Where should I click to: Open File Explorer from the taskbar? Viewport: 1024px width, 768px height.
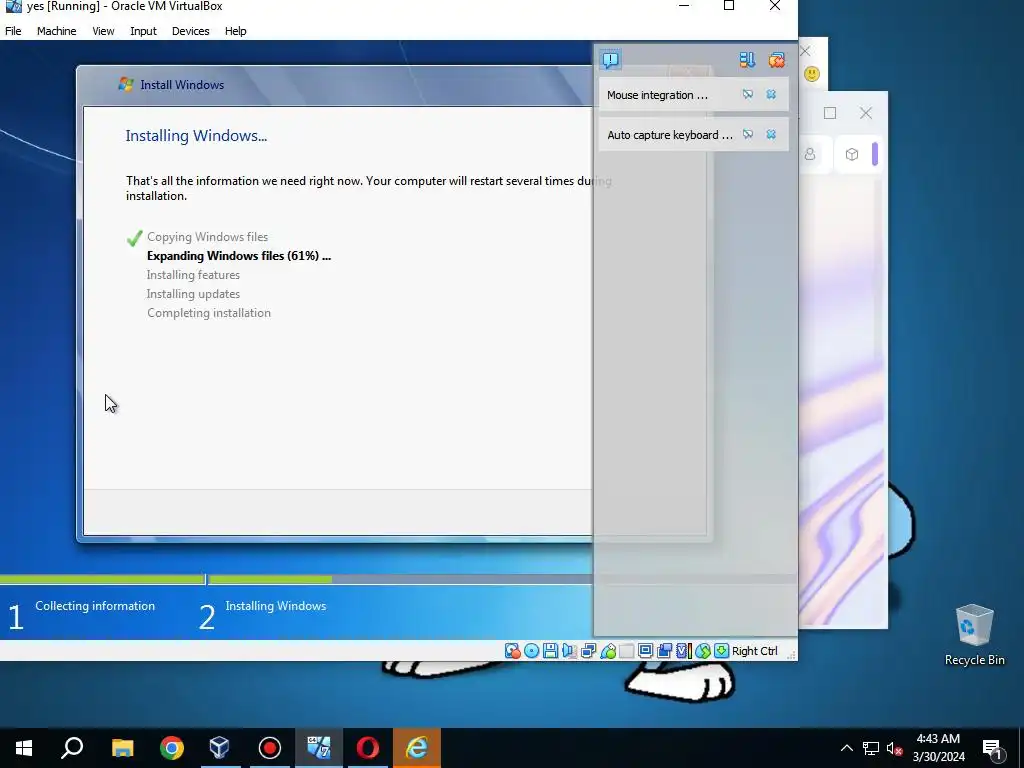(122, 748)
